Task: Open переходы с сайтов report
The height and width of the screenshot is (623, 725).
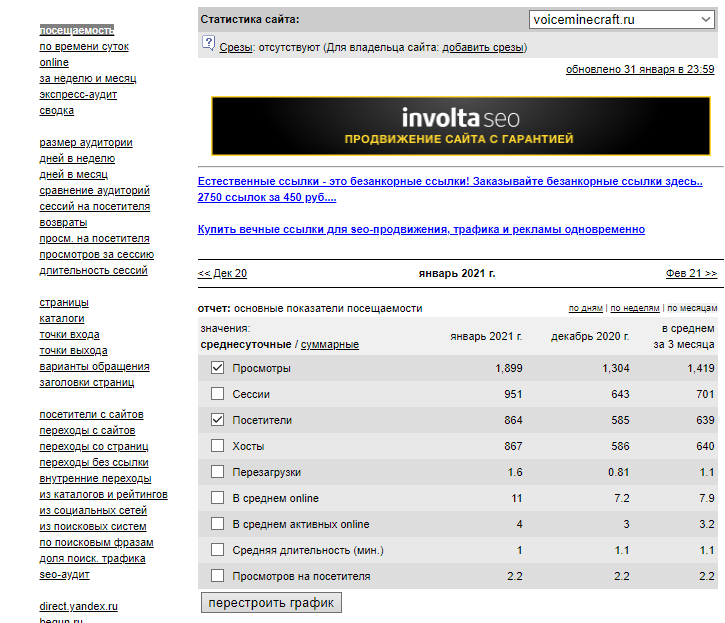Action: tap(87, 431)
